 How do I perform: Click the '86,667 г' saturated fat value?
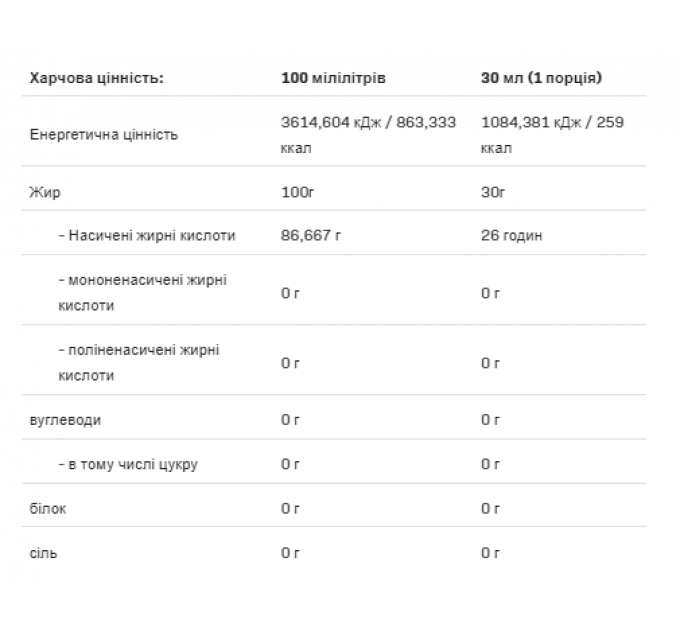[x=311, y=235]
